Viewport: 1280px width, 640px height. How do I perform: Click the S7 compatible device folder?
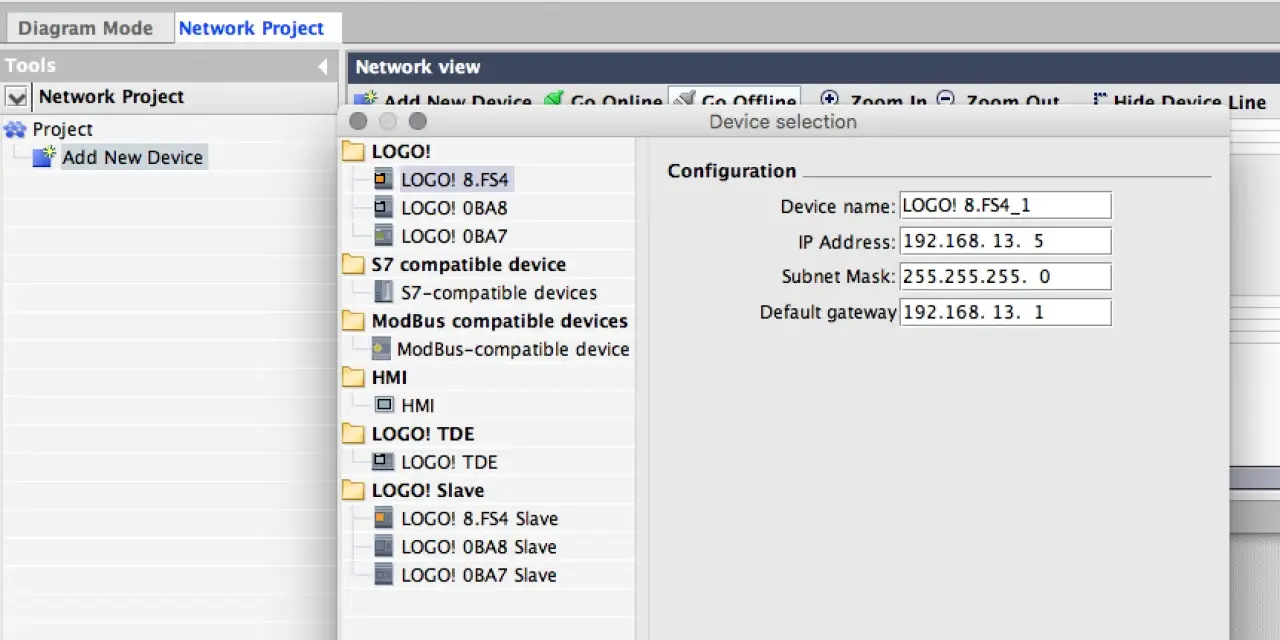tap(469, 265)
